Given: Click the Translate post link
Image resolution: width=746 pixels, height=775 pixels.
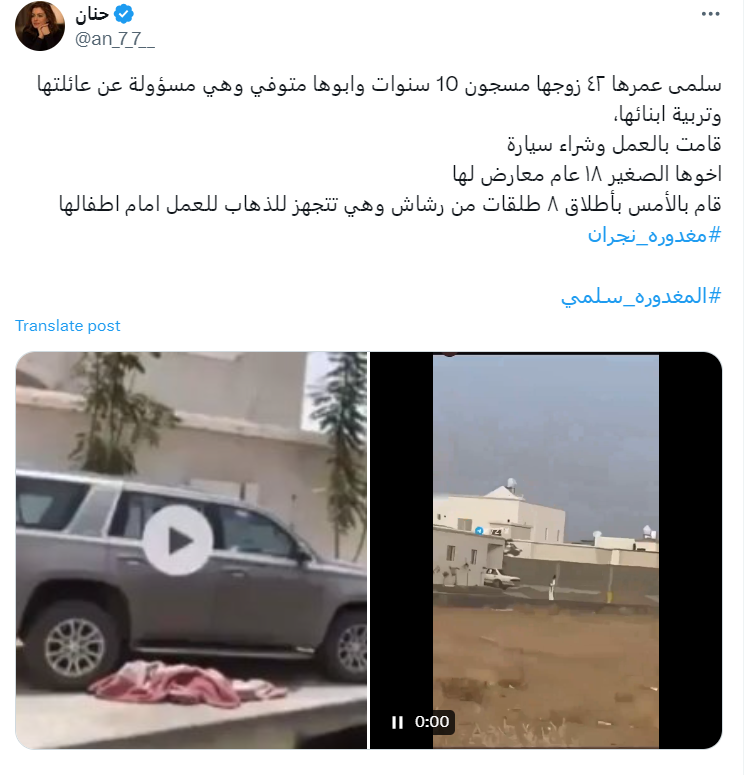Looking at the screenshot, I should click(67, 326).
